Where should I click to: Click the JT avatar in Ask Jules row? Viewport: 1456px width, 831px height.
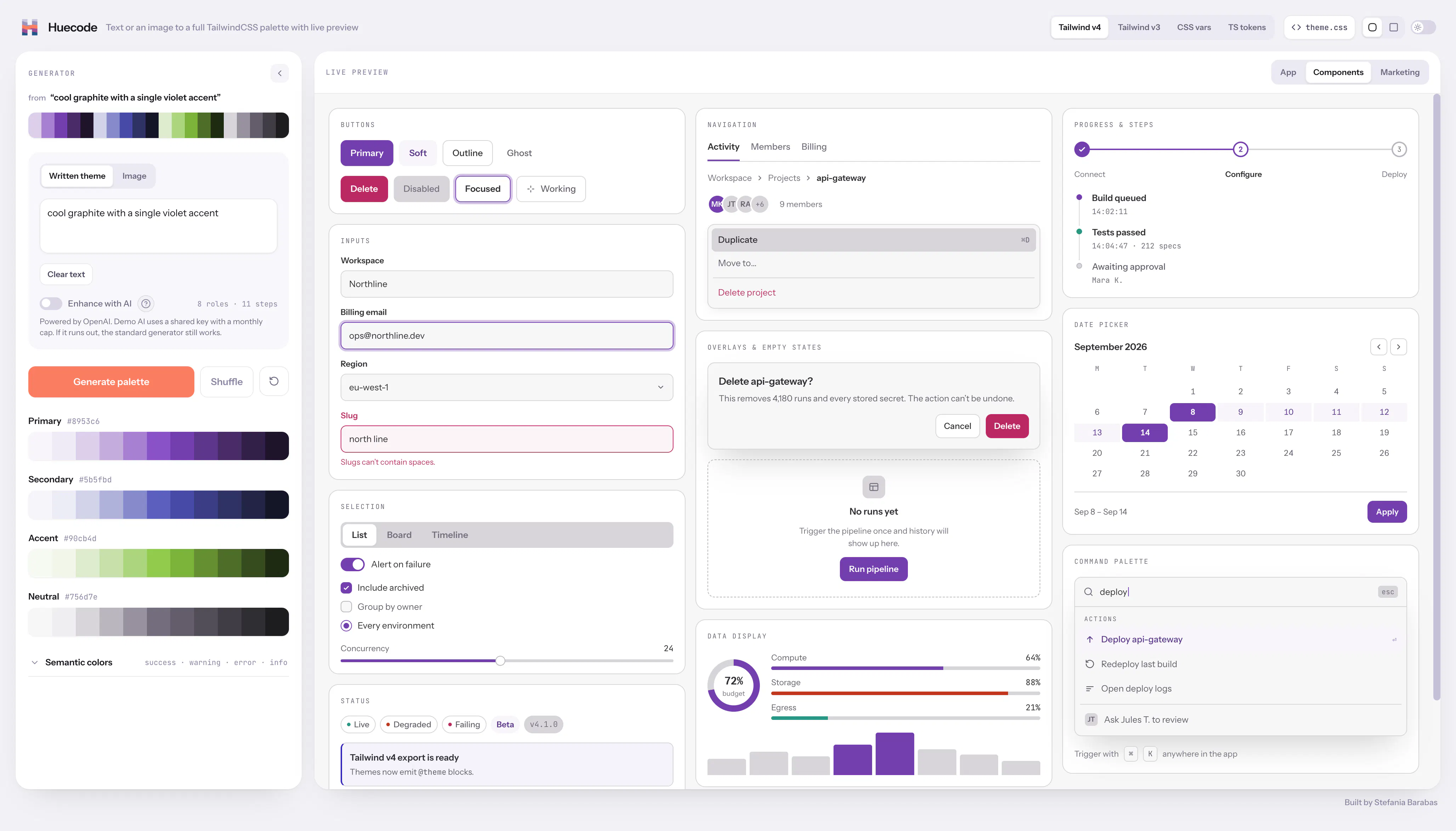click(1091, 720)
